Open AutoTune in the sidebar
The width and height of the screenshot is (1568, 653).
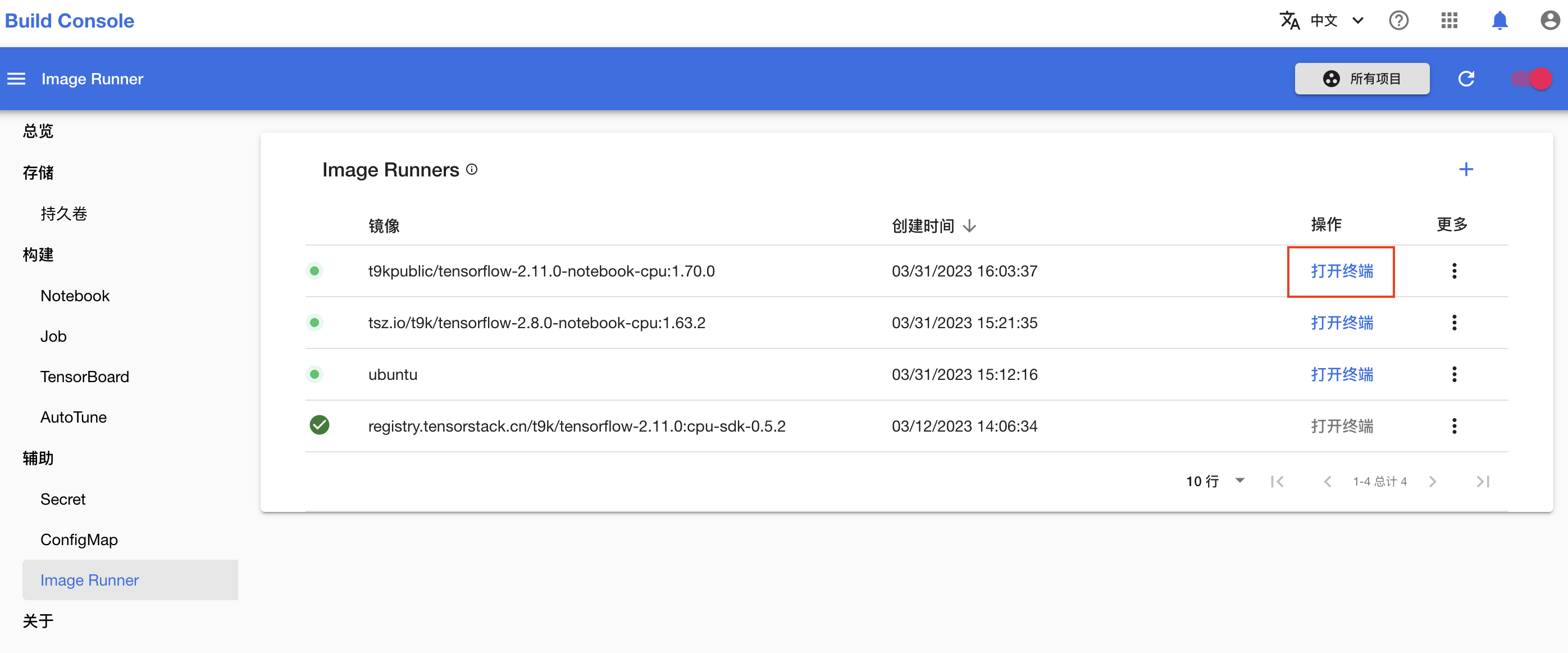point(73,418)
